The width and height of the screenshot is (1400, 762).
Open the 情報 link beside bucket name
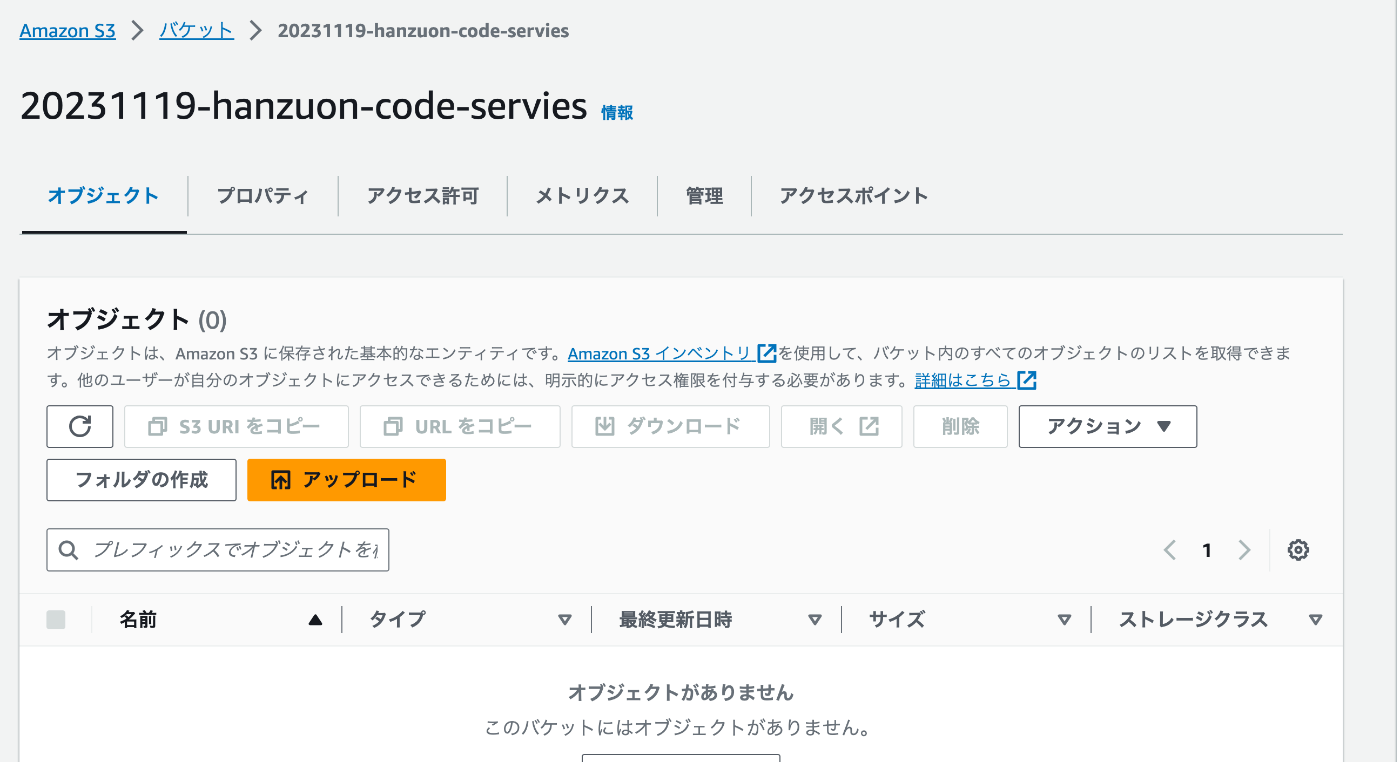pyautogui.click(x=617, y=113)
